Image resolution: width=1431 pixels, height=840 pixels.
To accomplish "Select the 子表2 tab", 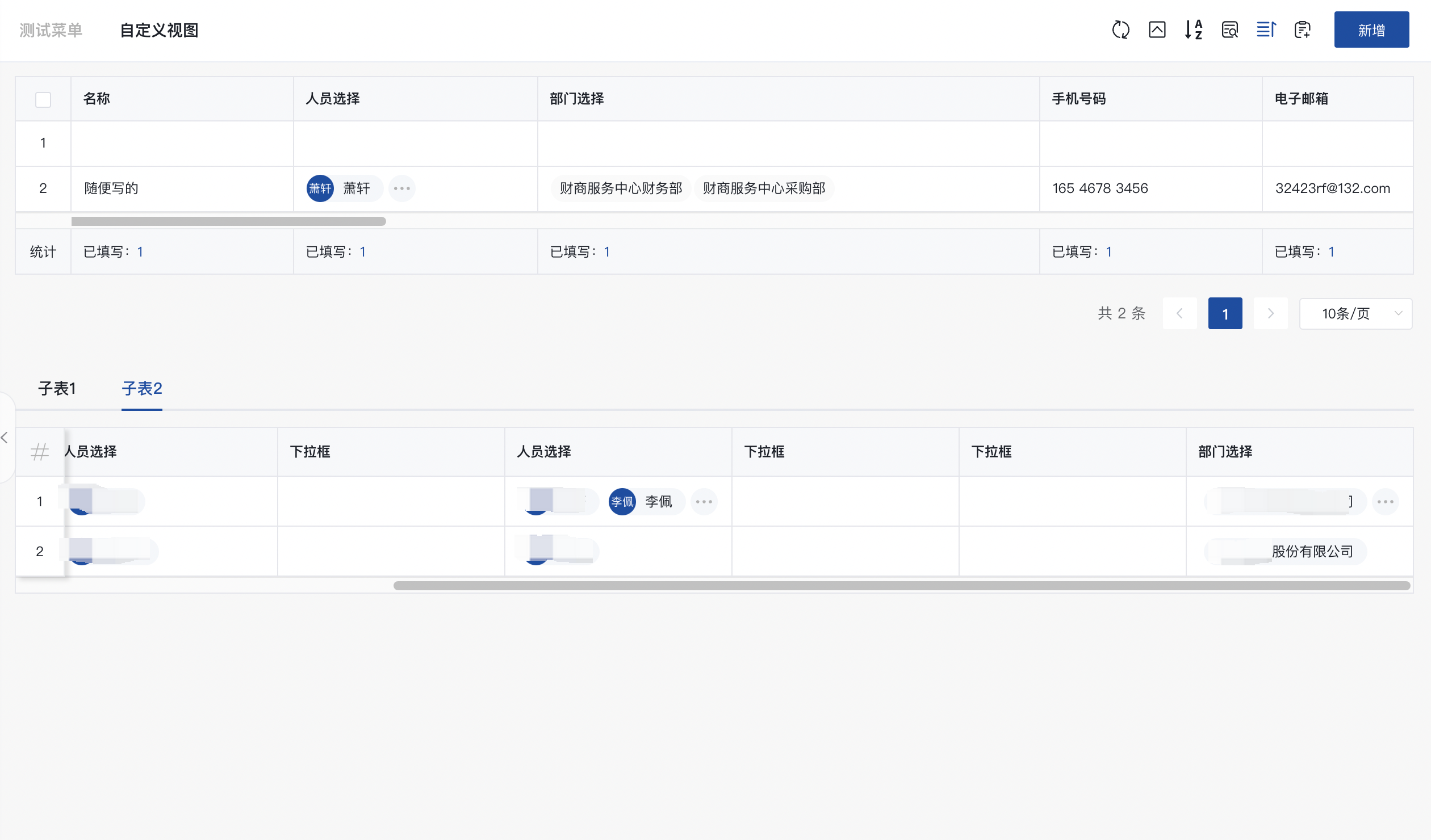I will click(142, 389).
